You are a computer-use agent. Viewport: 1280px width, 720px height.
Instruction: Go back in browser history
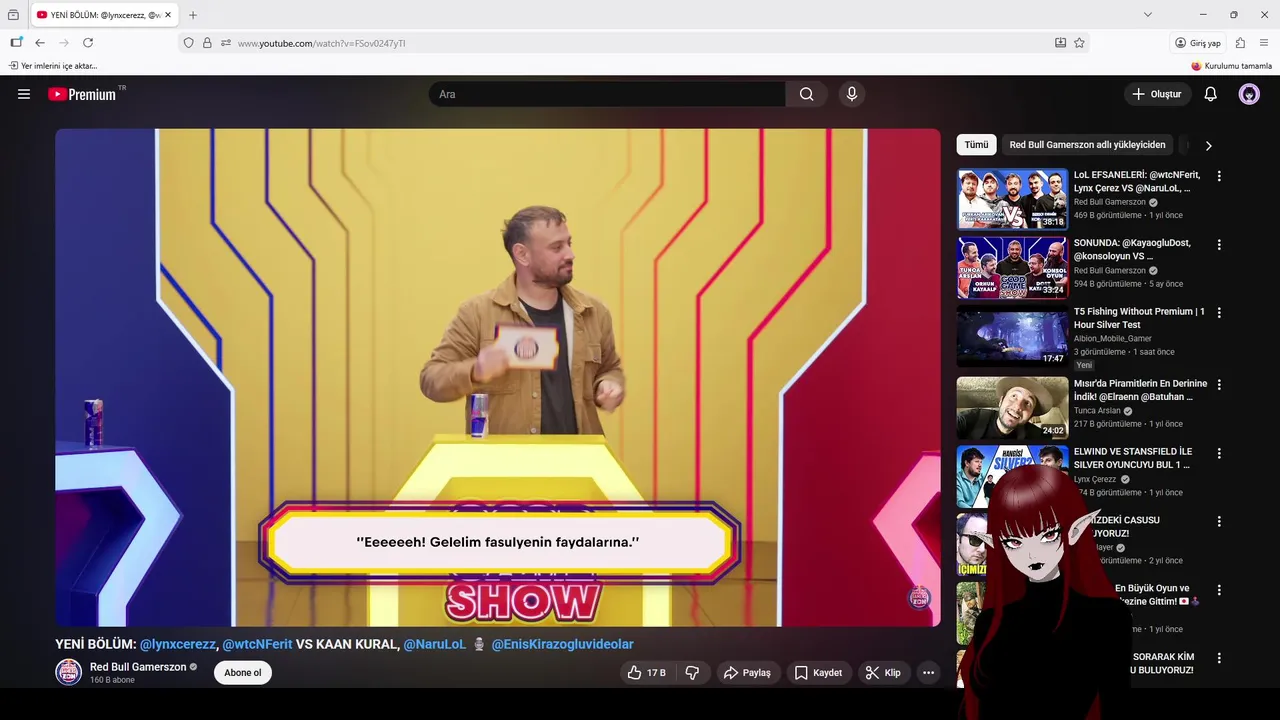click(x=40, y=43)
